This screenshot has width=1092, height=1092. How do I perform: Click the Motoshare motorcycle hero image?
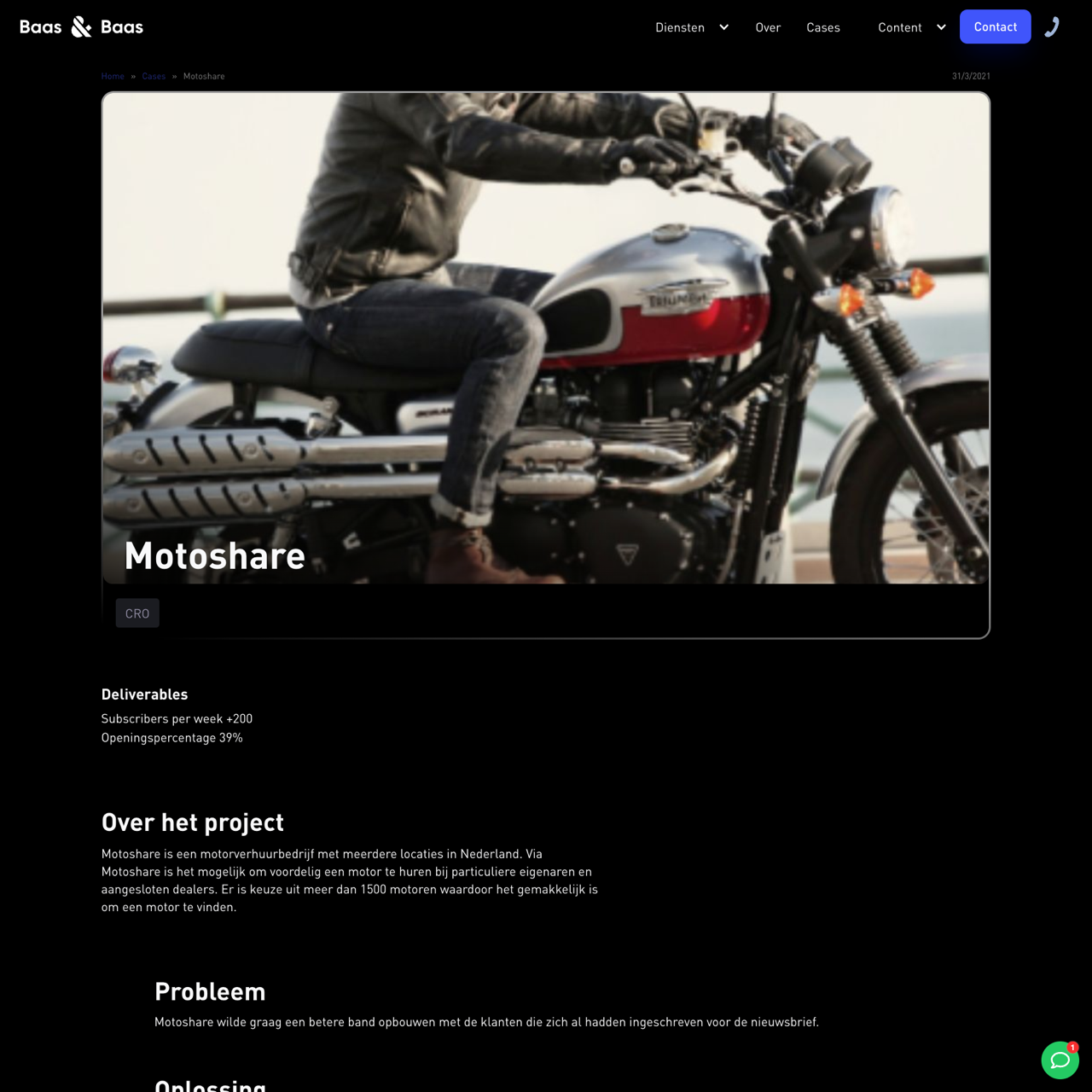tap(546, 338)
